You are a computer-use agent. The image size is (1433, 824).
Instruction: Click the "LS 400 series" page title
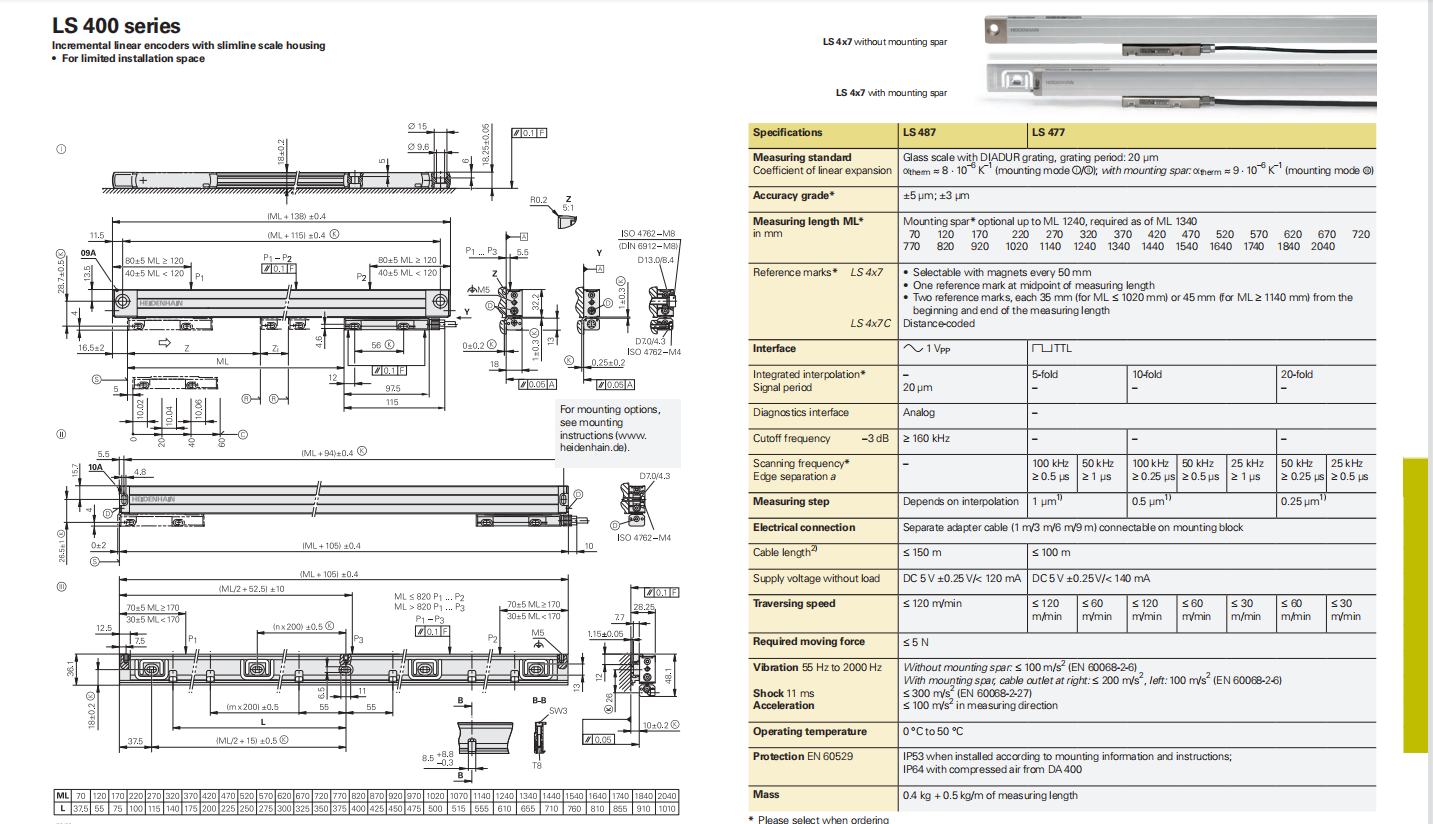pyautogui.click(x=116, y=27)
